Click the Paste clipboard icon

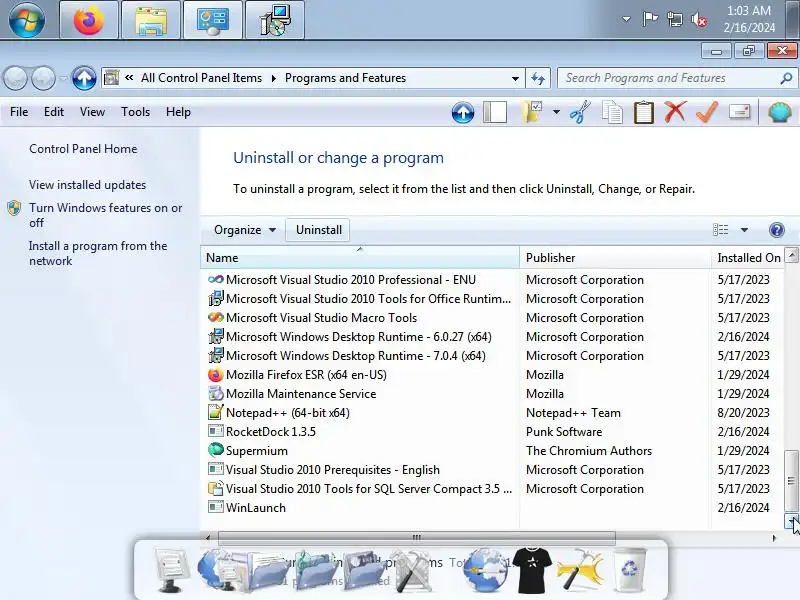(x=644, y=112)
